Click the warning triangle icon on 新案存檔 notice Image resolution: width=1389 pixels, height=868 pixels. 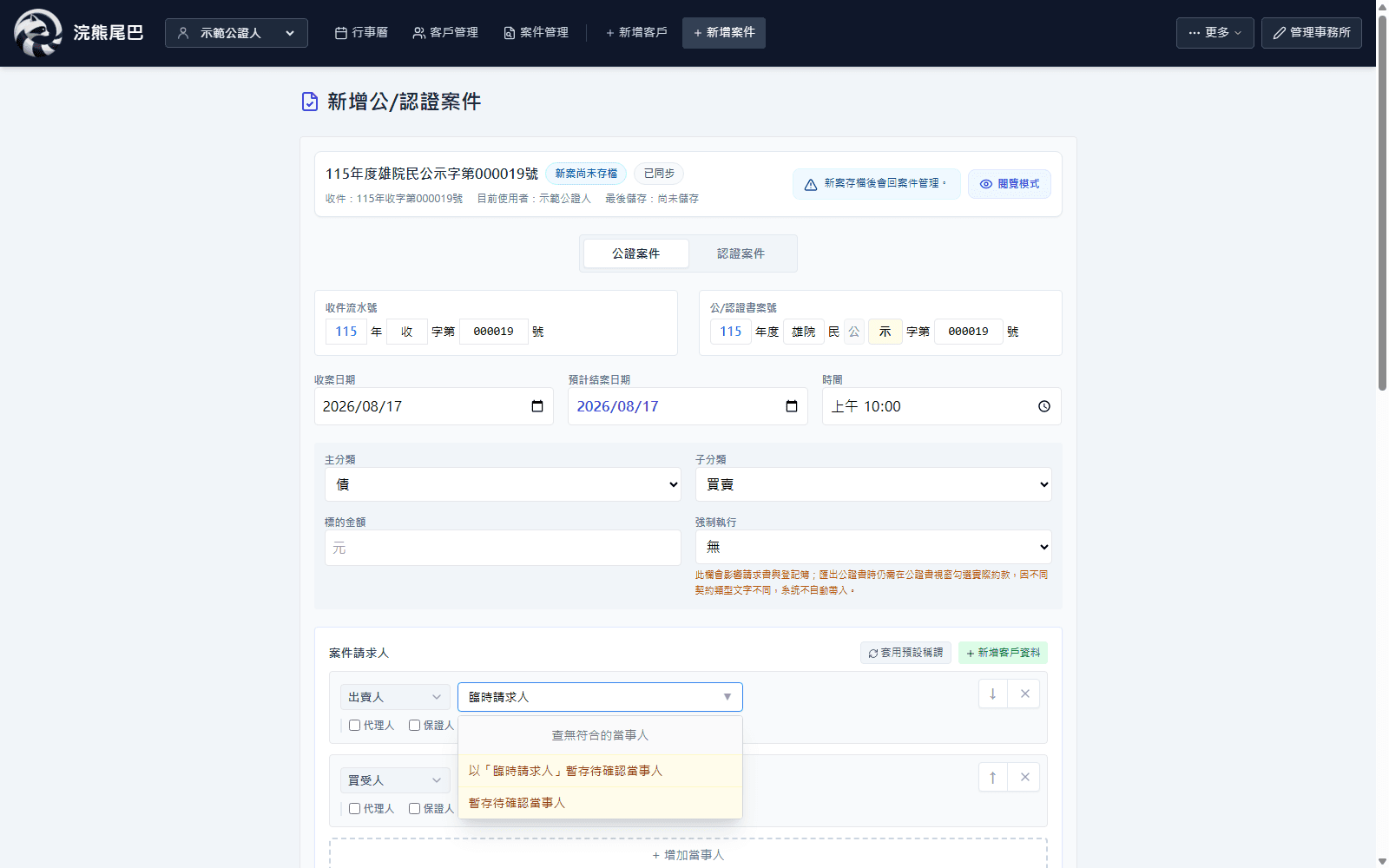pos(810,184)
